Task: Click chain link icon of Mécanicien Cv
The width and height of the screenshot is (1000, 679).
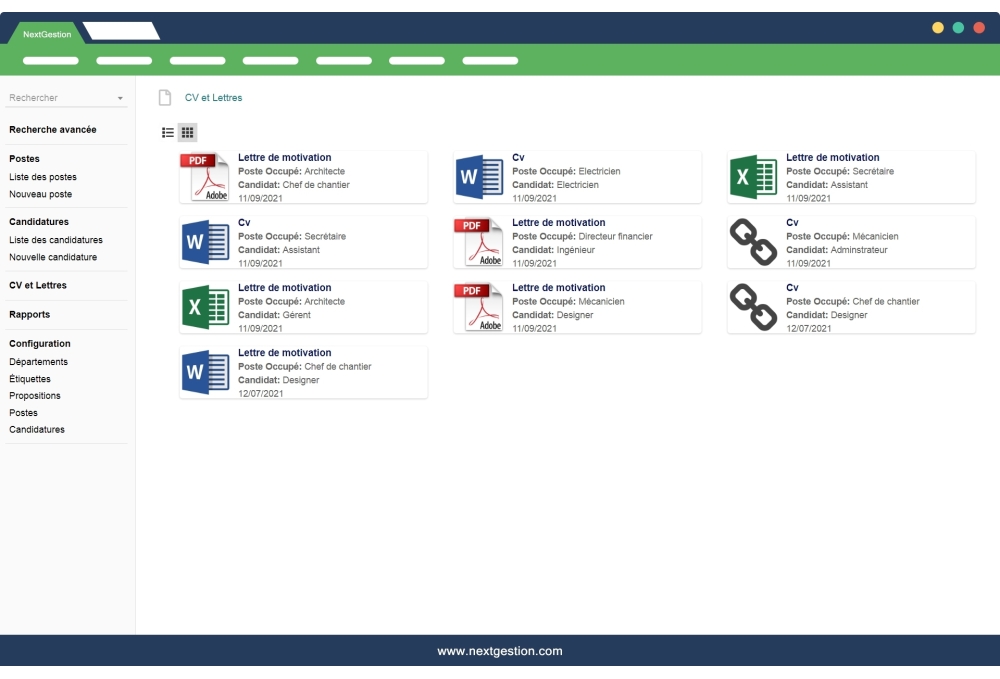Action: (x=753, y=242)
